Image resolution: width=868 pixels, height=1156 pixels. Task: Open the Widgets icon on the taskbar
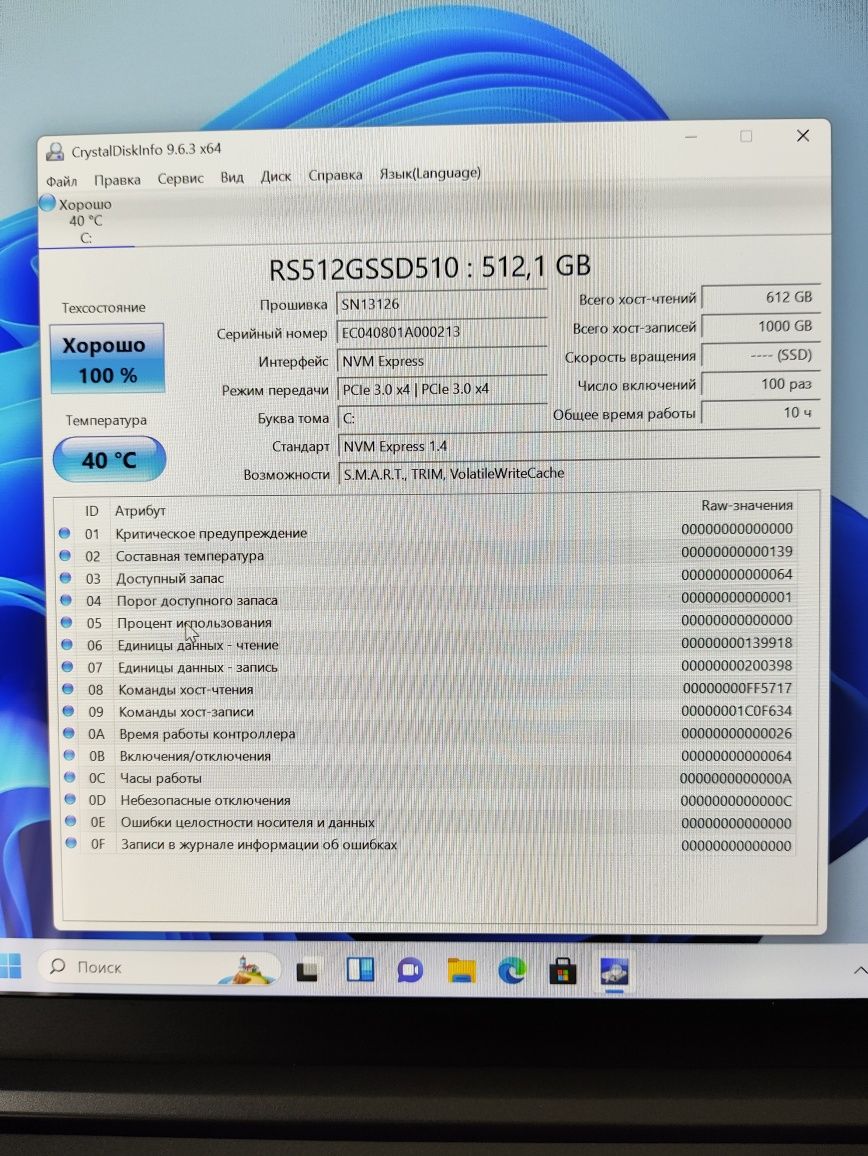[x=360, y=970]
